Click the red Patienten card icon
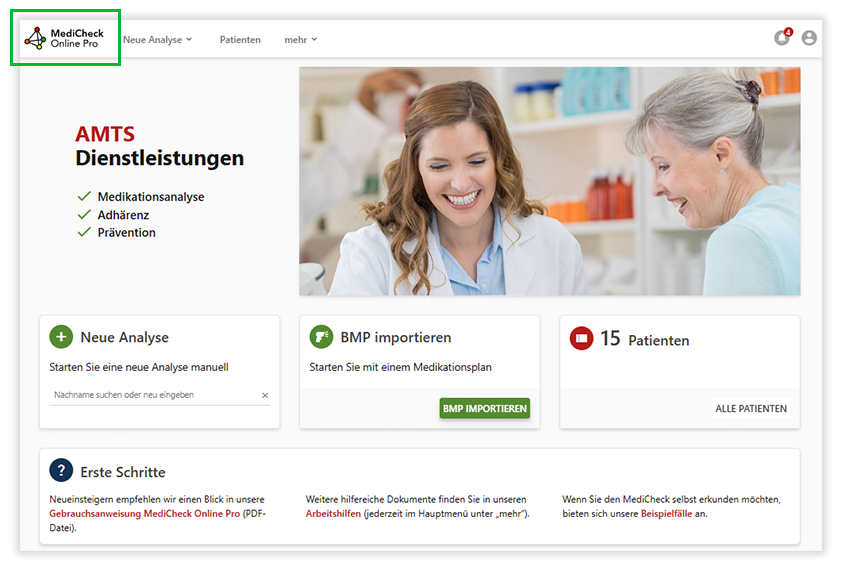 [581, 339]
